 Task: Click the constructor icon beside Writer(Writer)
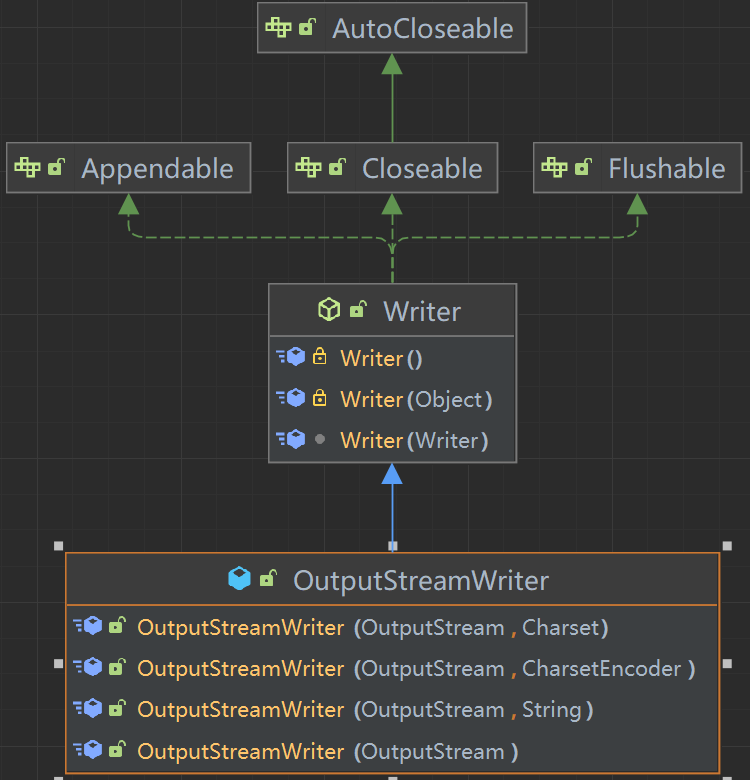[291, 440]
